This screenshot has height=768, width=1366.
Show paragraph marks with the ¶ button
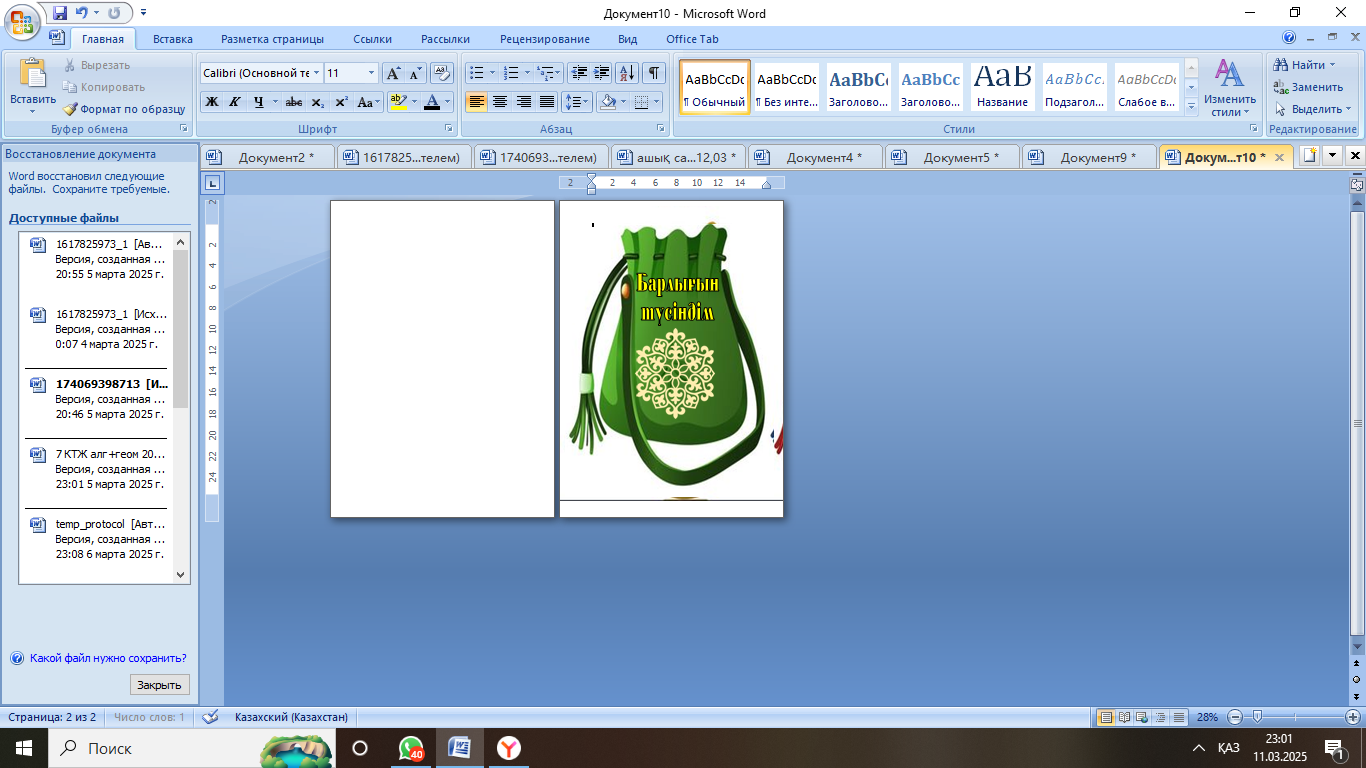654,73
